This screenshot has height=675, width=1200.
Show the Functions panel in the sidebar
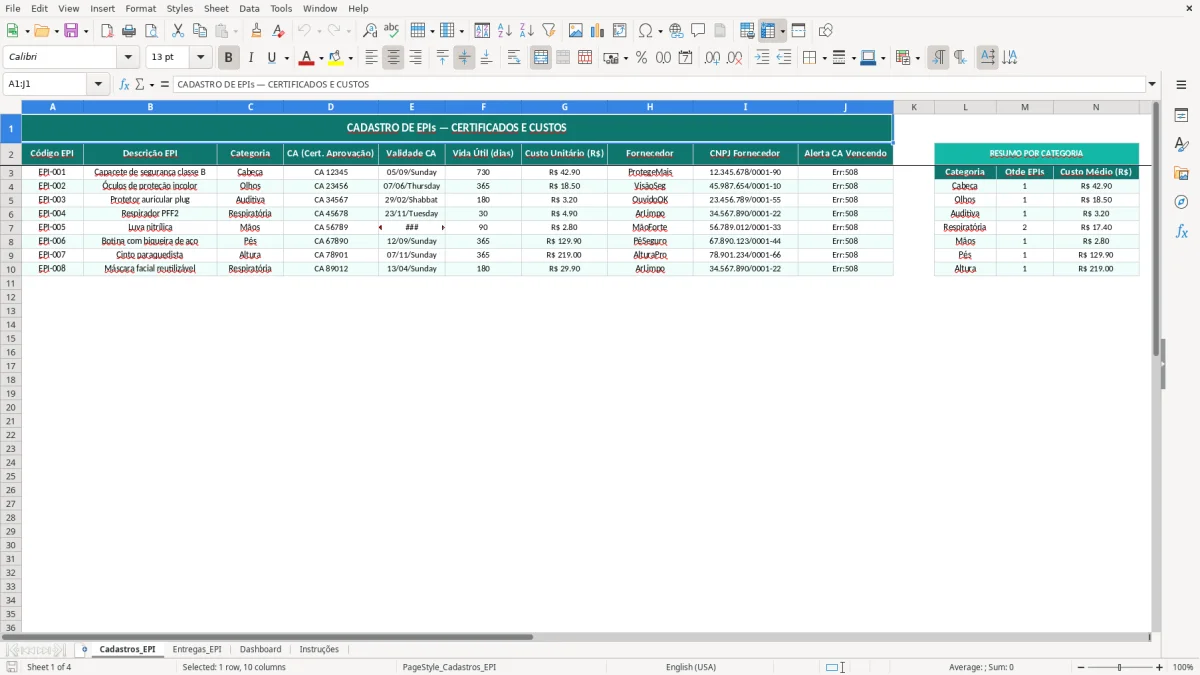[x=1183, y=230]
